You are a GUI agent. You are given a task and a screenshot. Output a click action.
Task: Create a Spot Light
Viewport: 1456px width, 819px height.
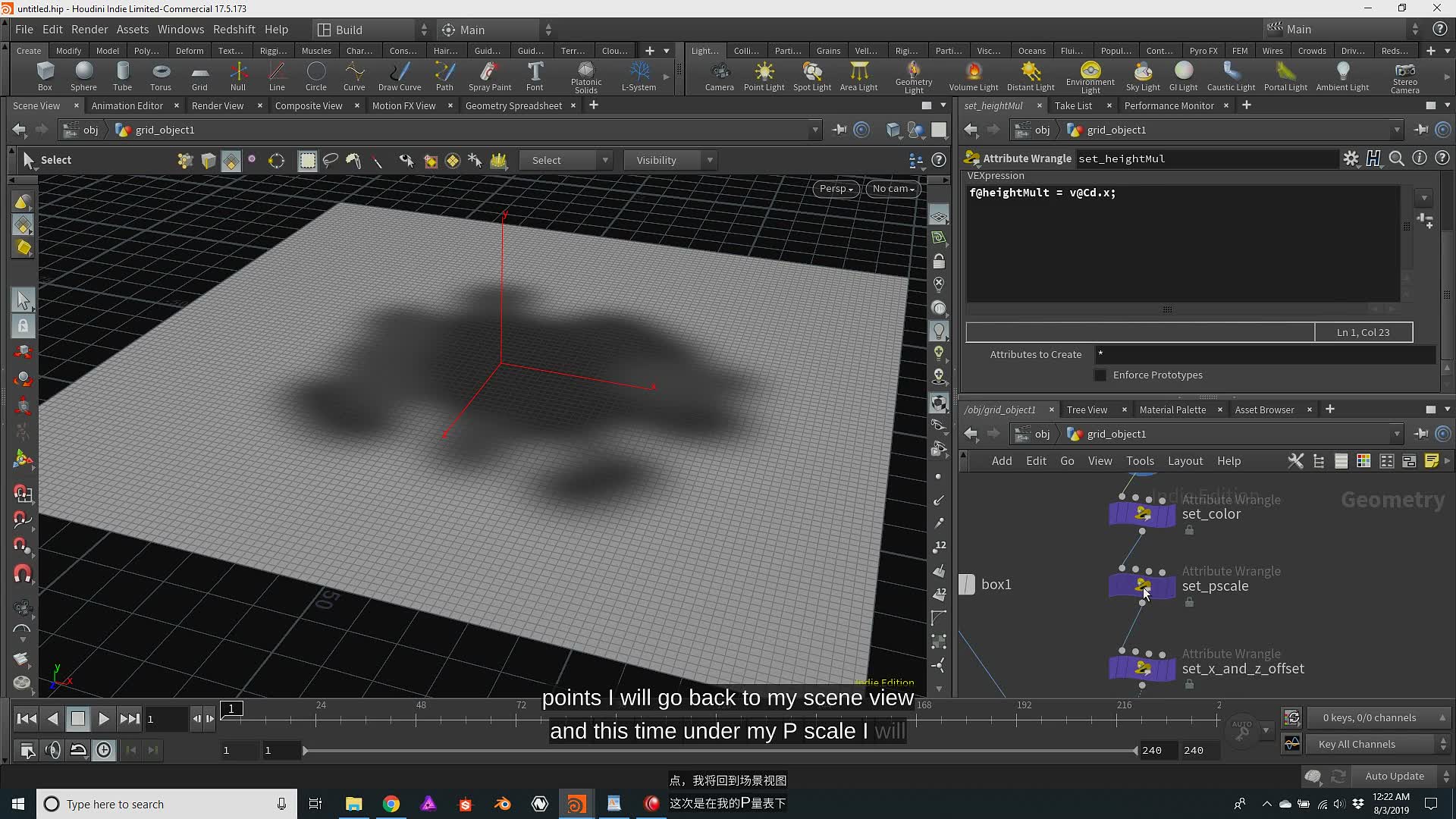tap(811, 77)
